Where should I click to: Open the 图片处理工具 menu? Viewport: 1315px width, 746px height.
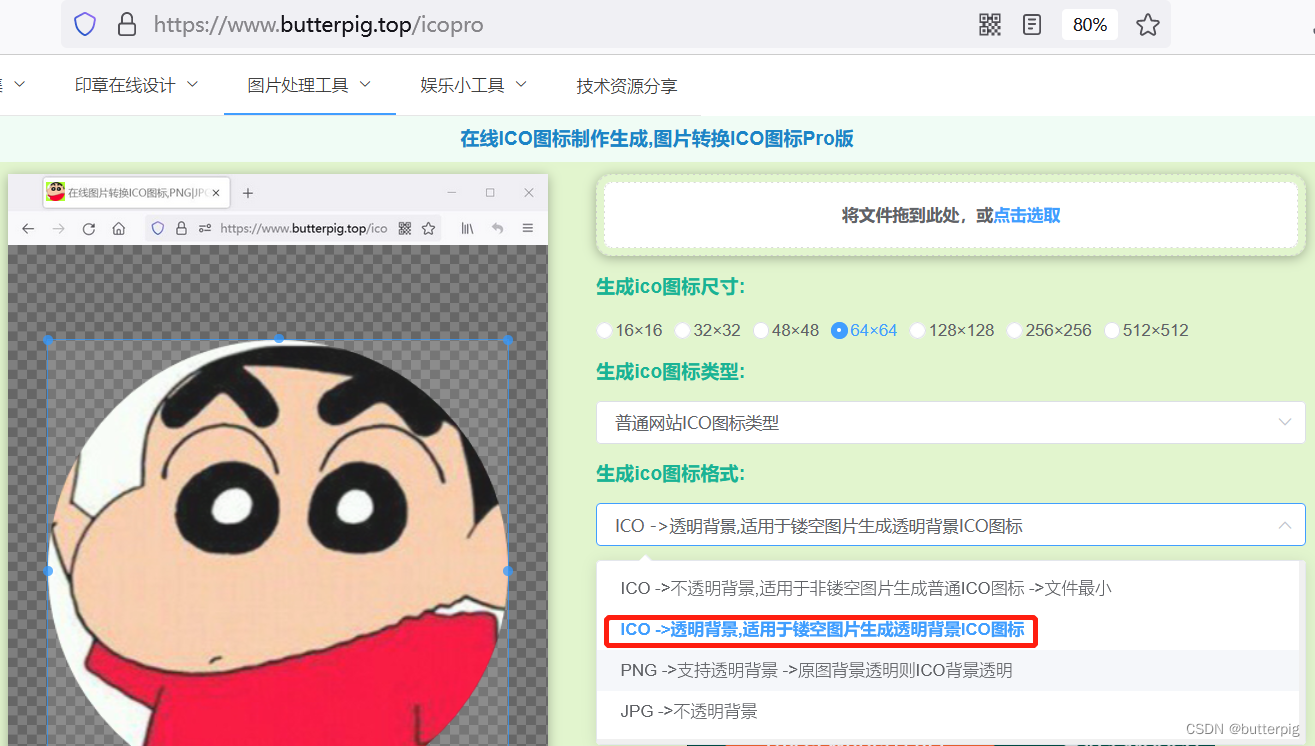pos(309,86)
